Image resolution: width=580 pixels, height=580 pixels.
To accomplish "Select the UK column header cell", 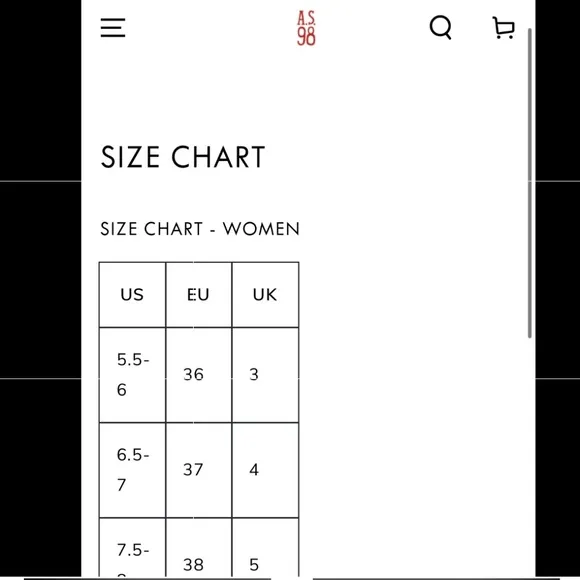I will [x=265, y=295].
